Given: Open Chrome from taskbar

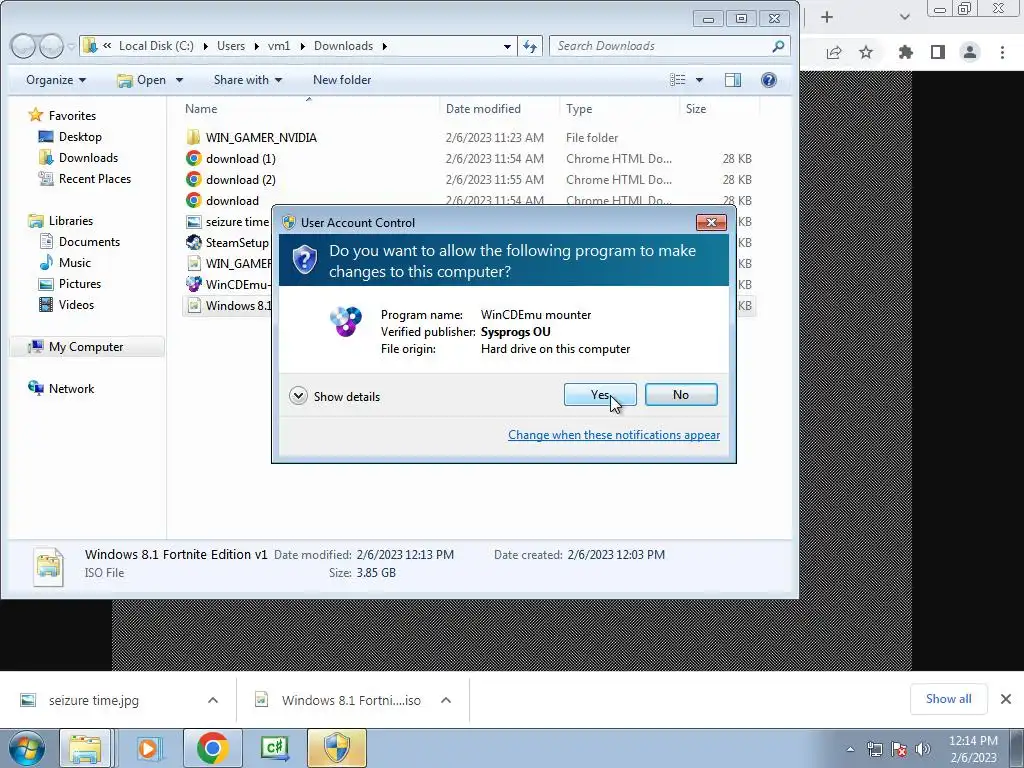Looking at the screenshot, I should click(x=212, y=748).
